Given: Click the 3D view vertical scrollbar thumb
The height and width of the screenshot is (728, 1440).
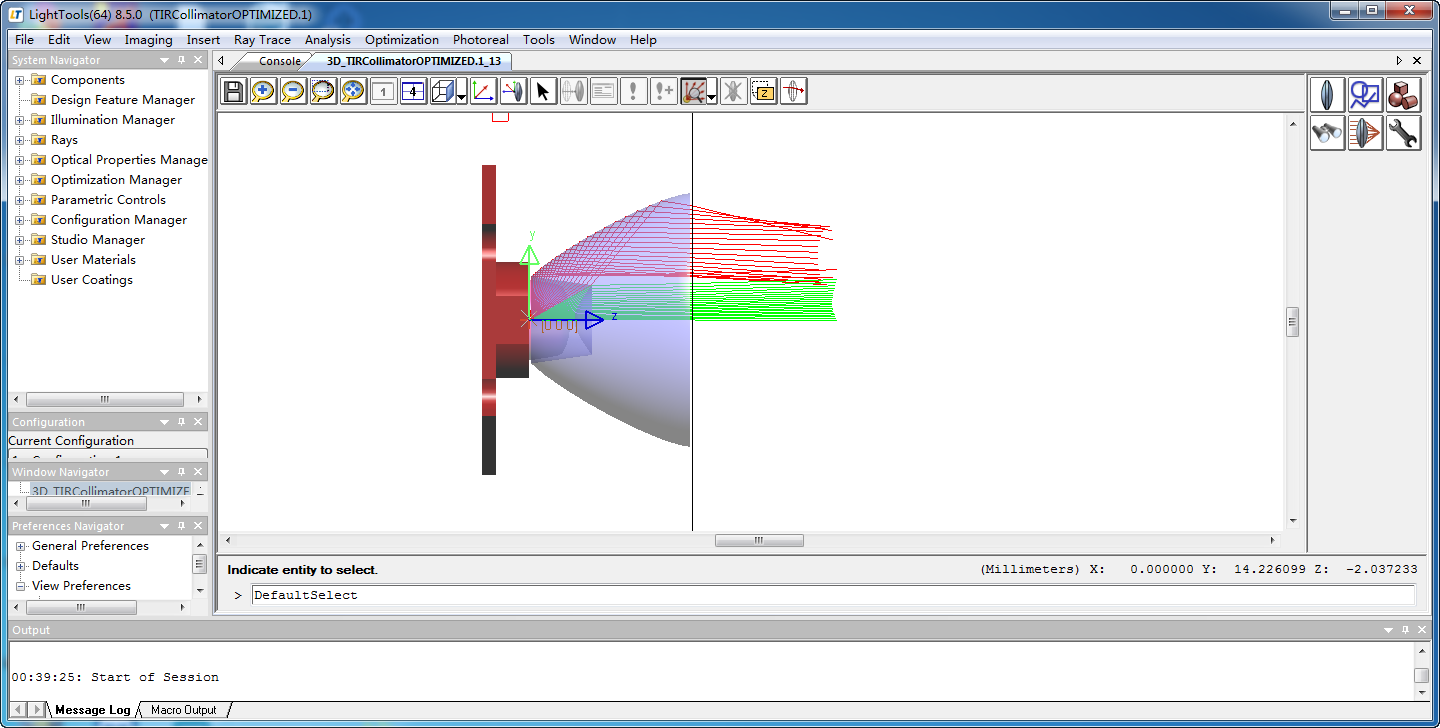Looking at the screenshot, I should click(x=1292, y=322).
